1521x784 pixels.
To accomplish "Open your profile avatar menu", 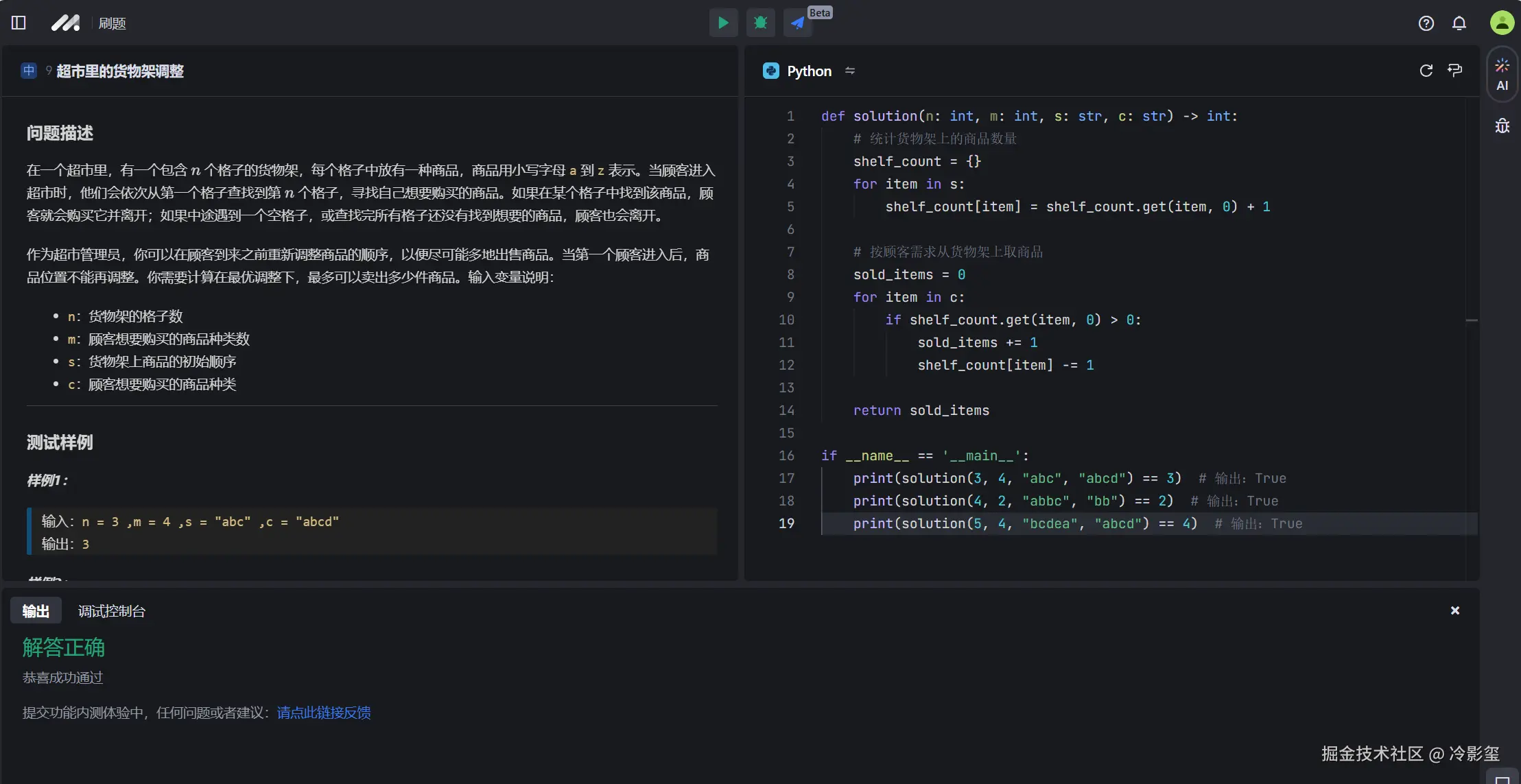I will [1502, 22].
